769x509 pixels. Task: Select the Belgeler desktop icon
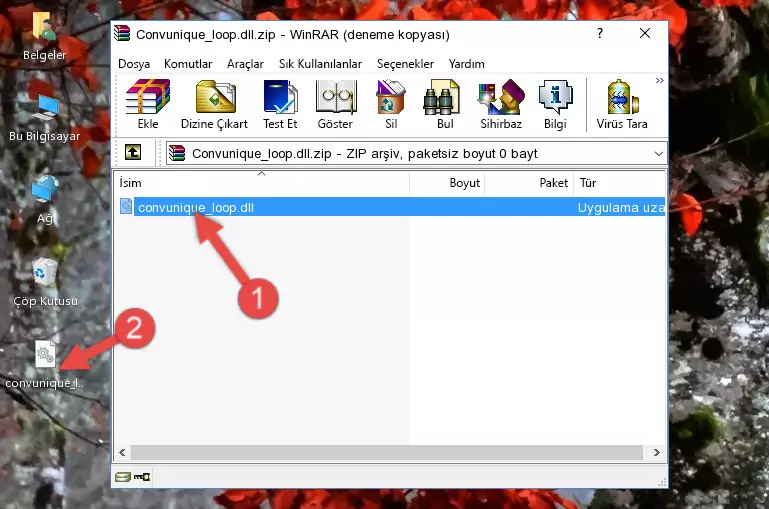(44, 35)
